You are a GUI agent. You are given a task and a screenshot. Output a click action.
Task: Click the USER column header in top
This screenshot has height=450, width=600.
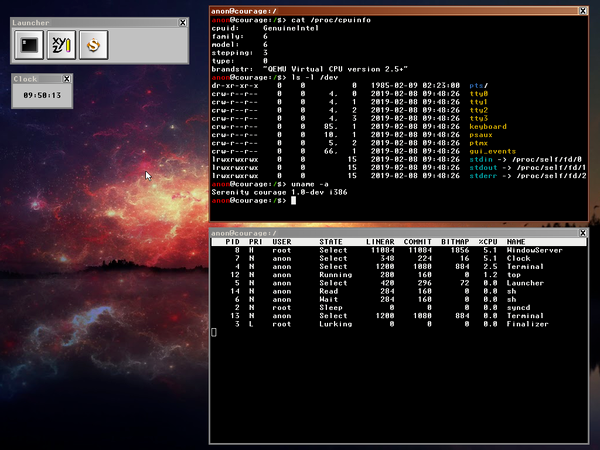point(282,242)
